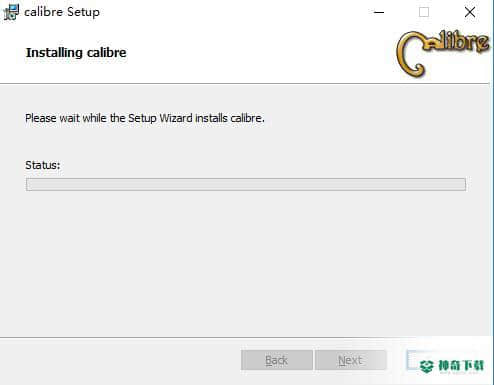This screenshot has width=494, height=385.
Task: Click the empty gray panel below progress bar
Action: tap(246, 263)
